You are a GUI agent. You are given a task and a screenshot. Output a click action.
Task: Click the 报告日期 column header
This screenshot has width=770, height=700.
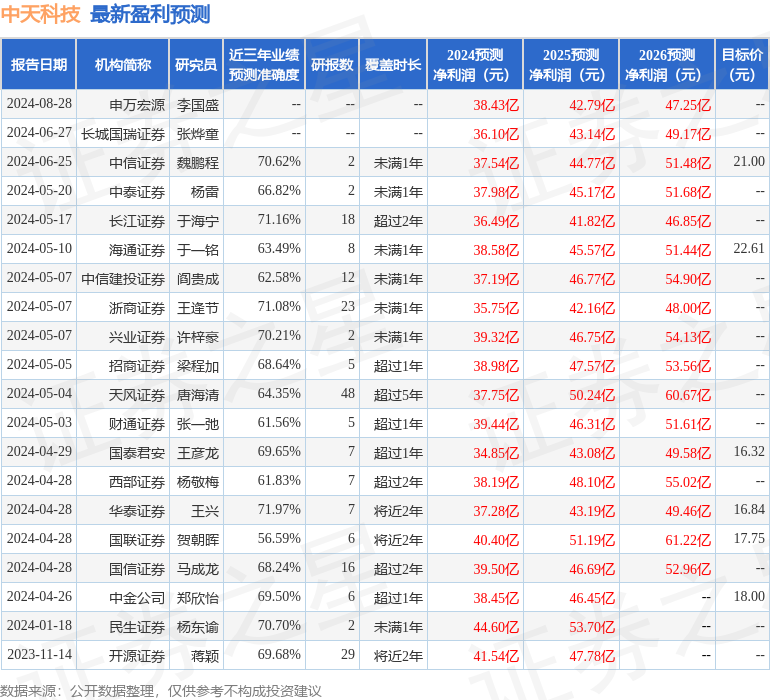click(x=39, y=64)
